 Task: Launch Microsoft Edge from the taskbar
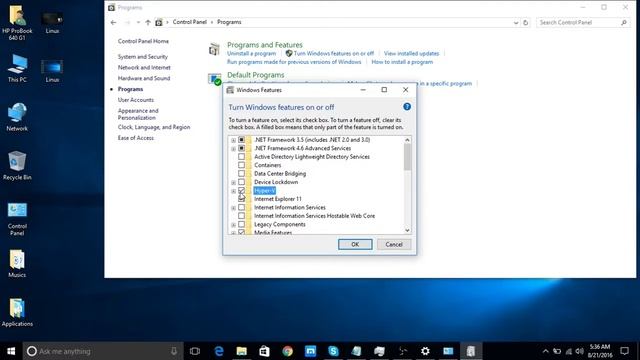click(x=219, y=351)
